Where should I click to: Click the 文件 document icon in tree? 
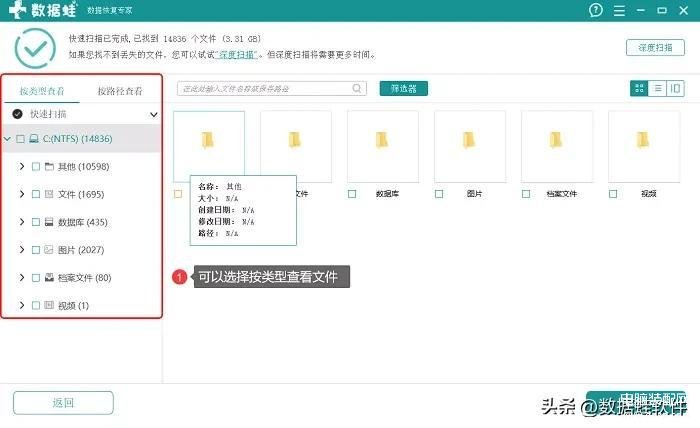(49, 194)
